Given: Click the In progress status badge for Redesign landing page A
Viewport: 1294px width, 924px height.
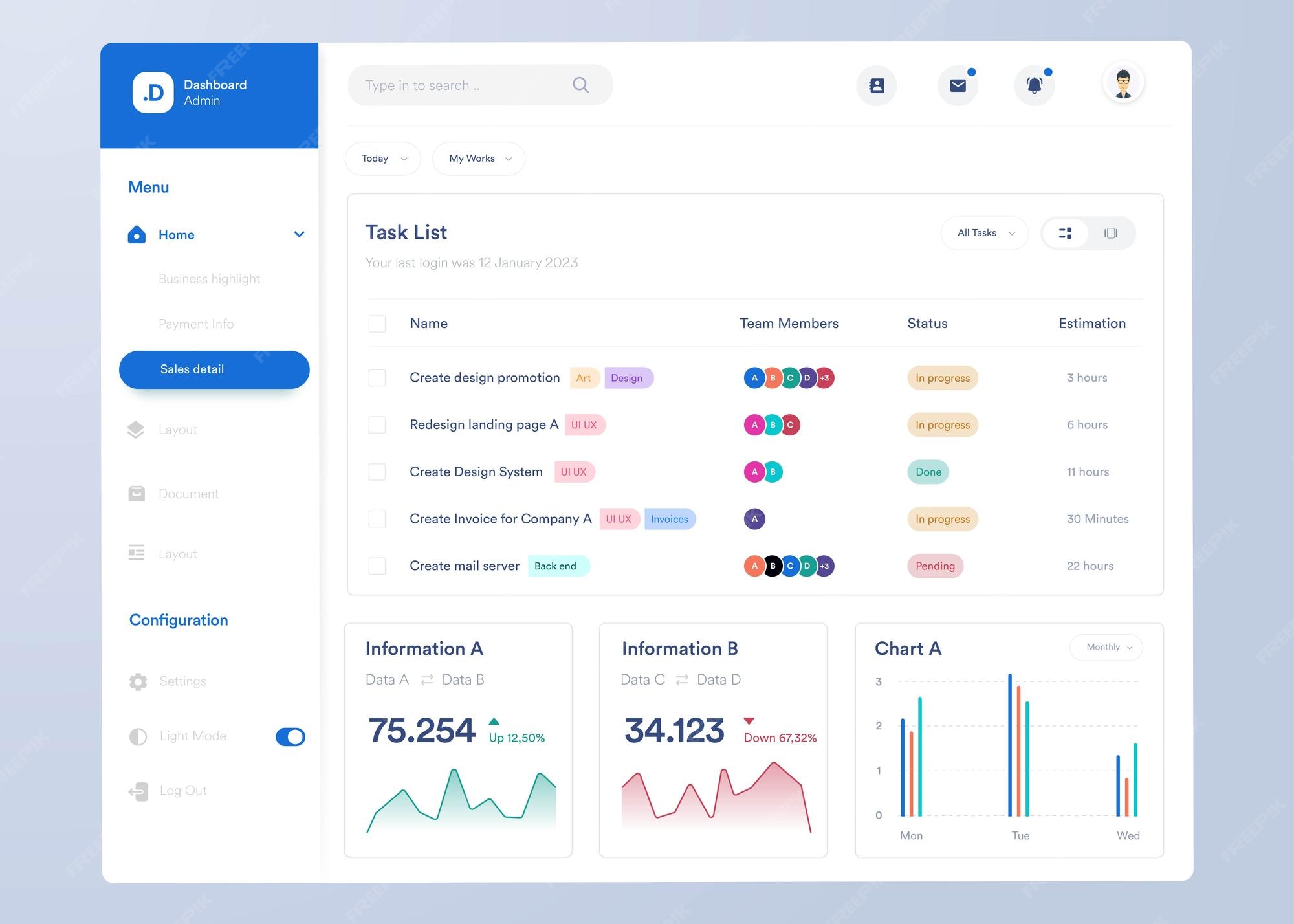Looking at the screenshot, I should 942,424.
